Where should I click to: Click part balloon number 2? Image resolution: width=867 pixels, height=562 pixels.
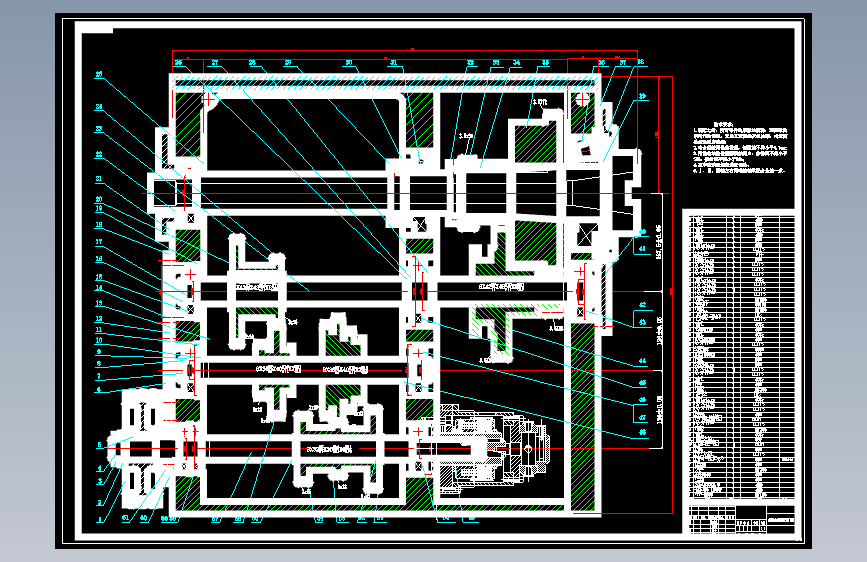[x=100, y=503]
